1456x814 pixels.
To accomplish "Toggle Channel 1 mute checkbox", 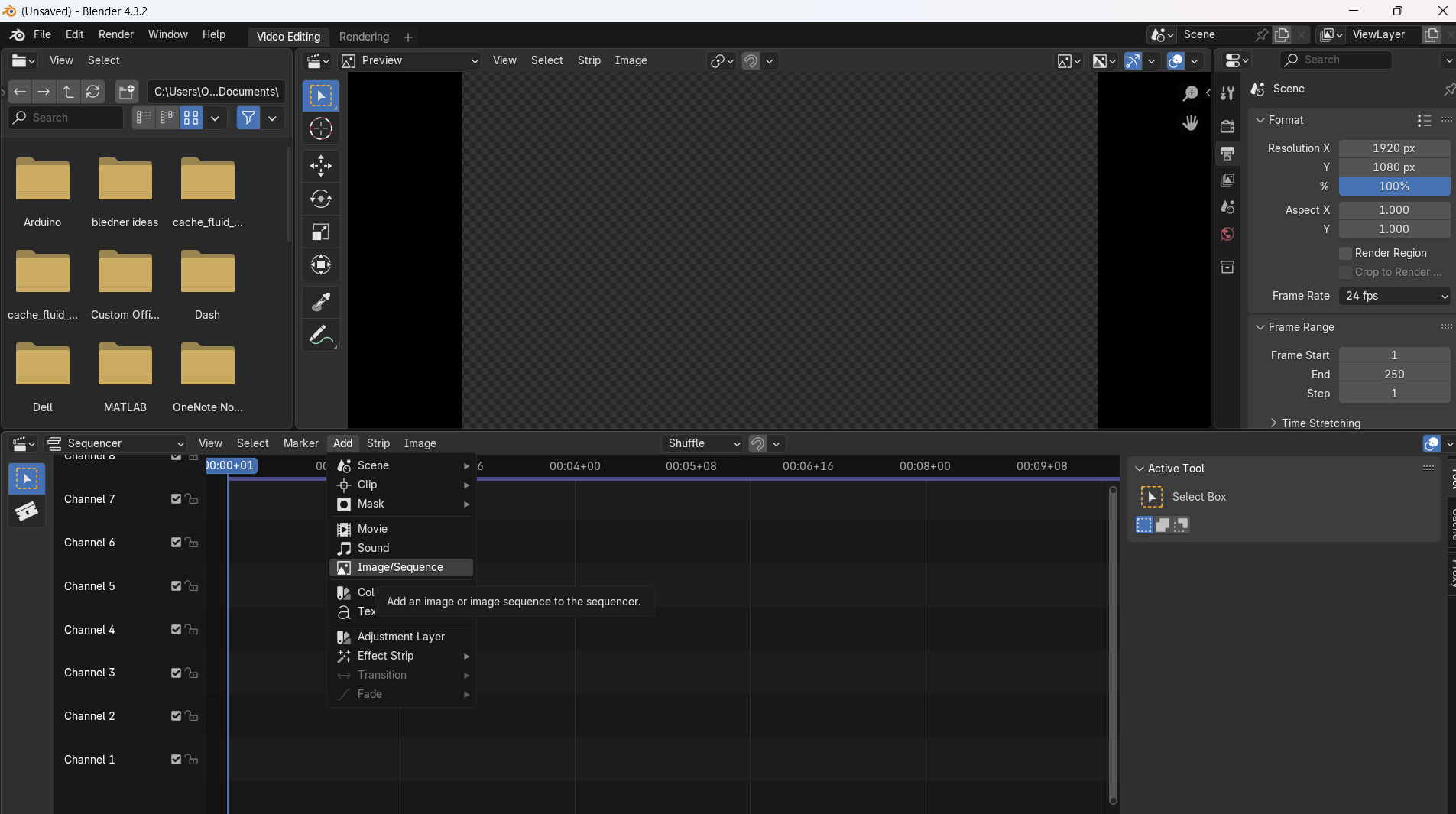I will coord(176,760).
